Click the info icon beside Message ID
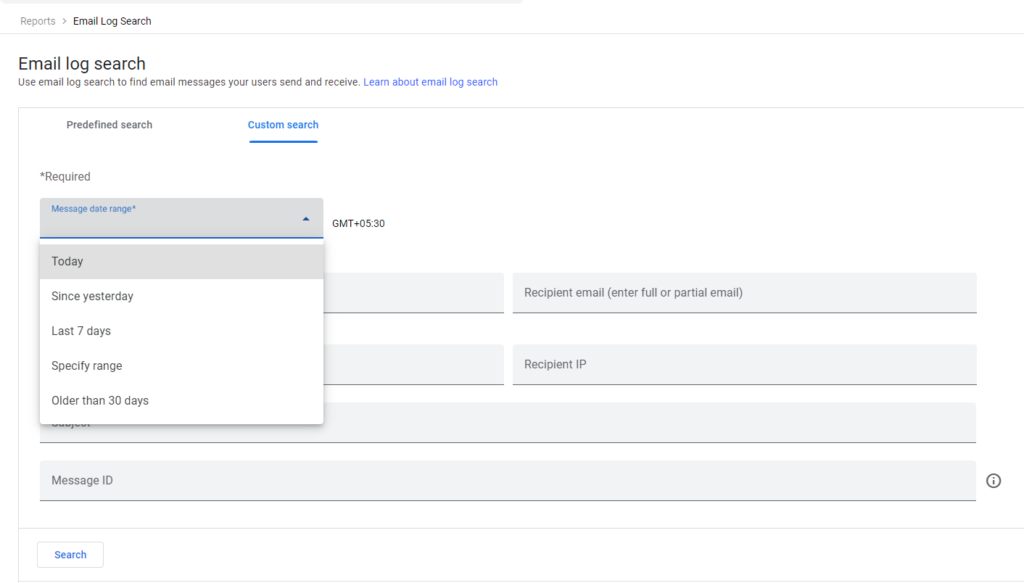Viewport: 1024px width, 583px height. coord(993,481)
